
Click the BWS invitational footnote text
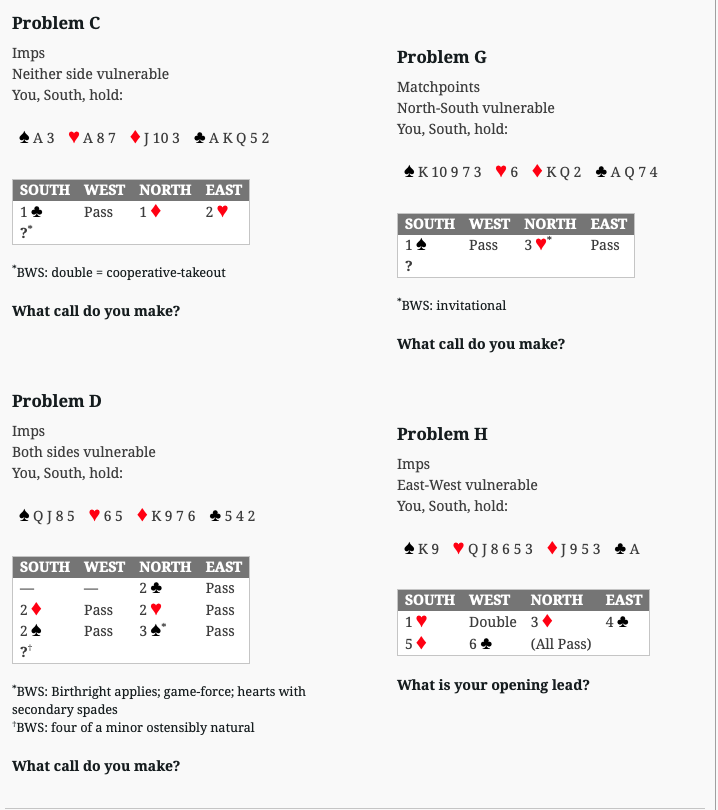(451, 305)
